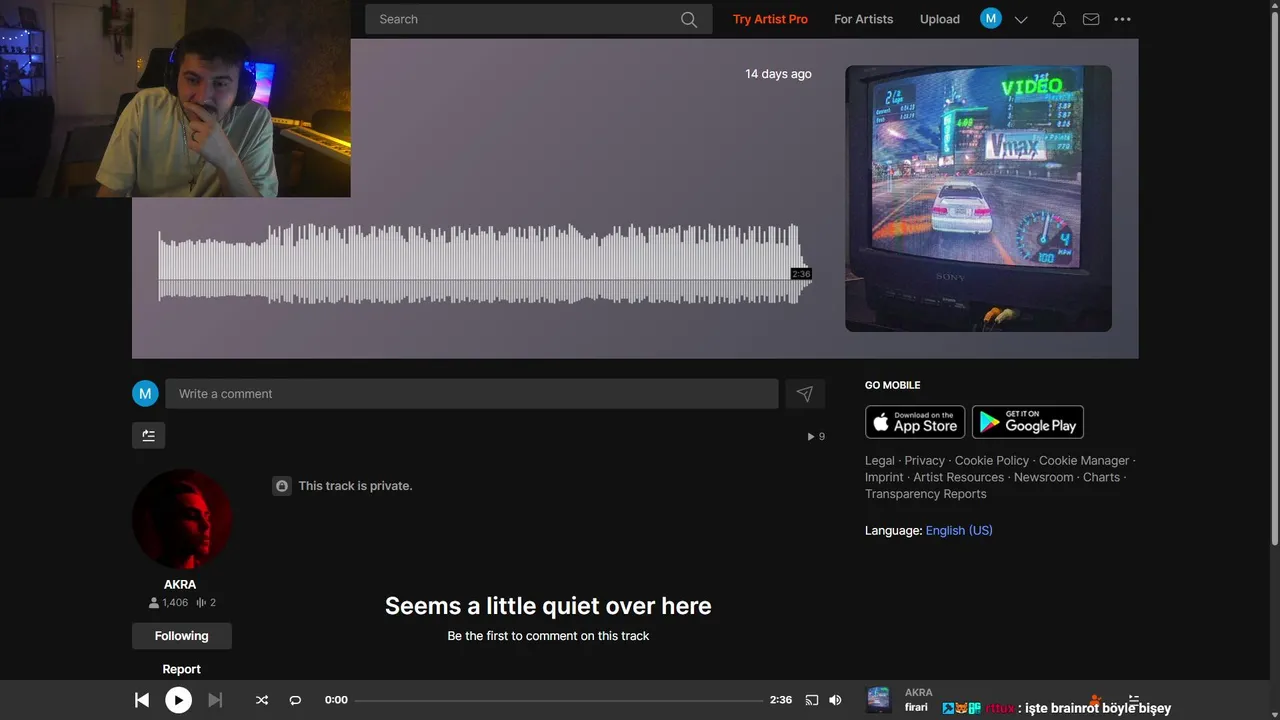Focus the Write a comment field
The image size is (1280, 720).
click(x=472, y=394)
